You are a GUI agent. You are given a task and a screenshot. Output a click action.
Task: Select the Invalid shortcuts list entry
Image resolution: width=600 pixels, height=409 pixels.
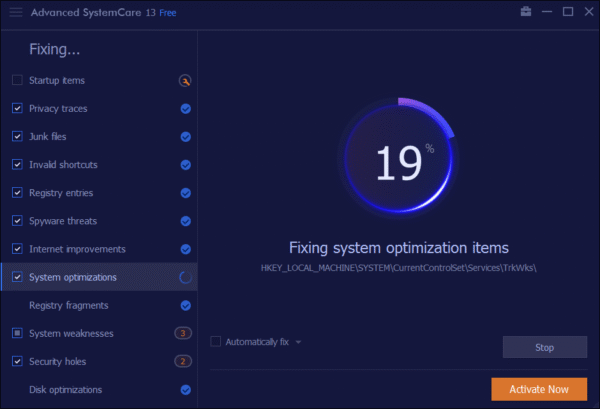coord(63,164)
